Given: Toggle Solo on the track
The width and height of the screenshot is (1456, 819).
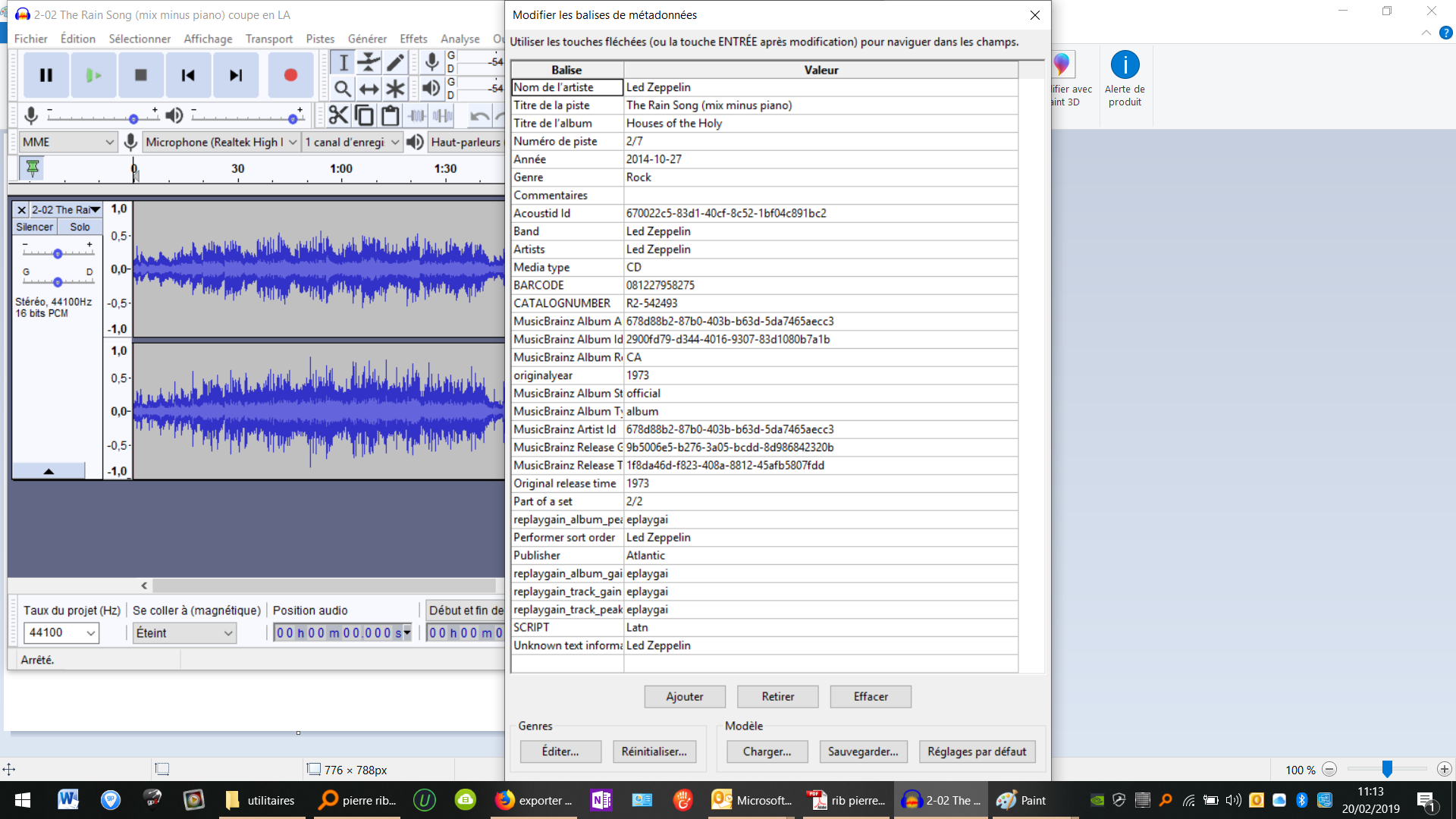Looking at the screenshot, I should [x=80, y=227].
